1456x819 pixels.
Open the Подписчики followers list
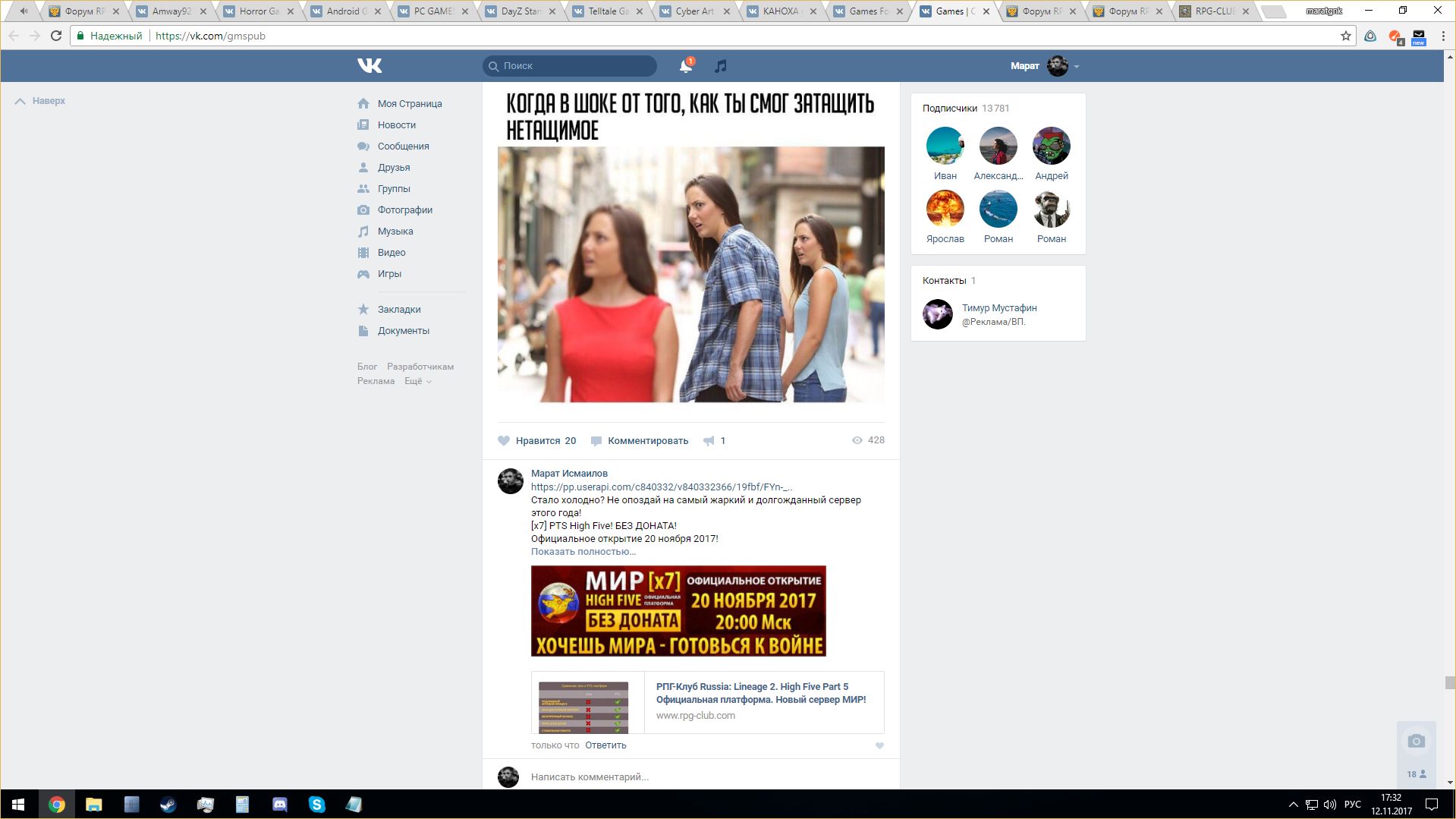950,109
